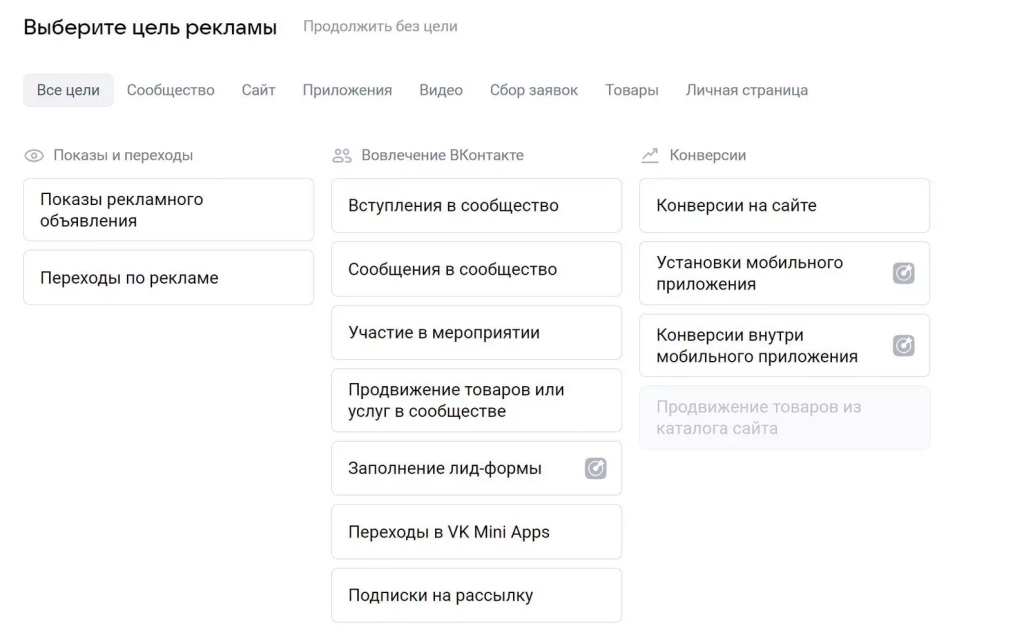Switch to the Товары tab
1024x644 pixels.
point(631,90)
